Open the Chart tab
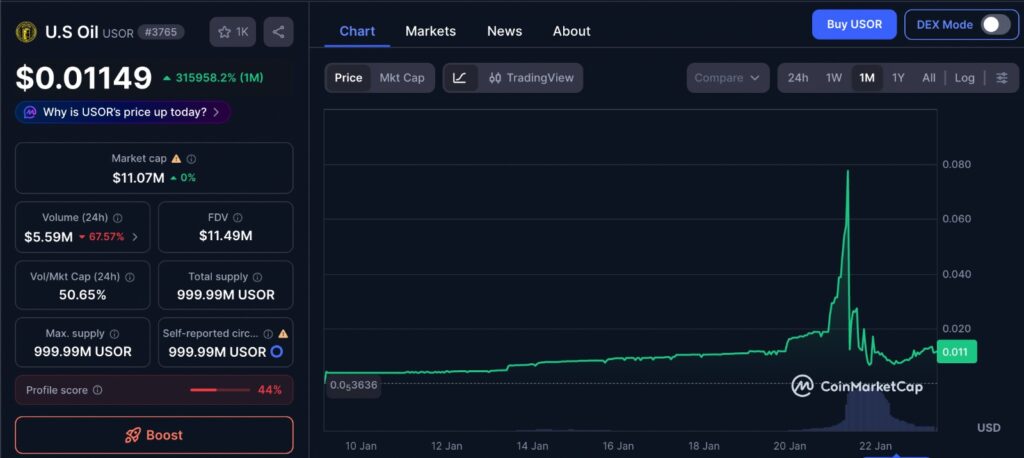The width and height of the screenshot is (1024, 458). (x=357, y=31)
